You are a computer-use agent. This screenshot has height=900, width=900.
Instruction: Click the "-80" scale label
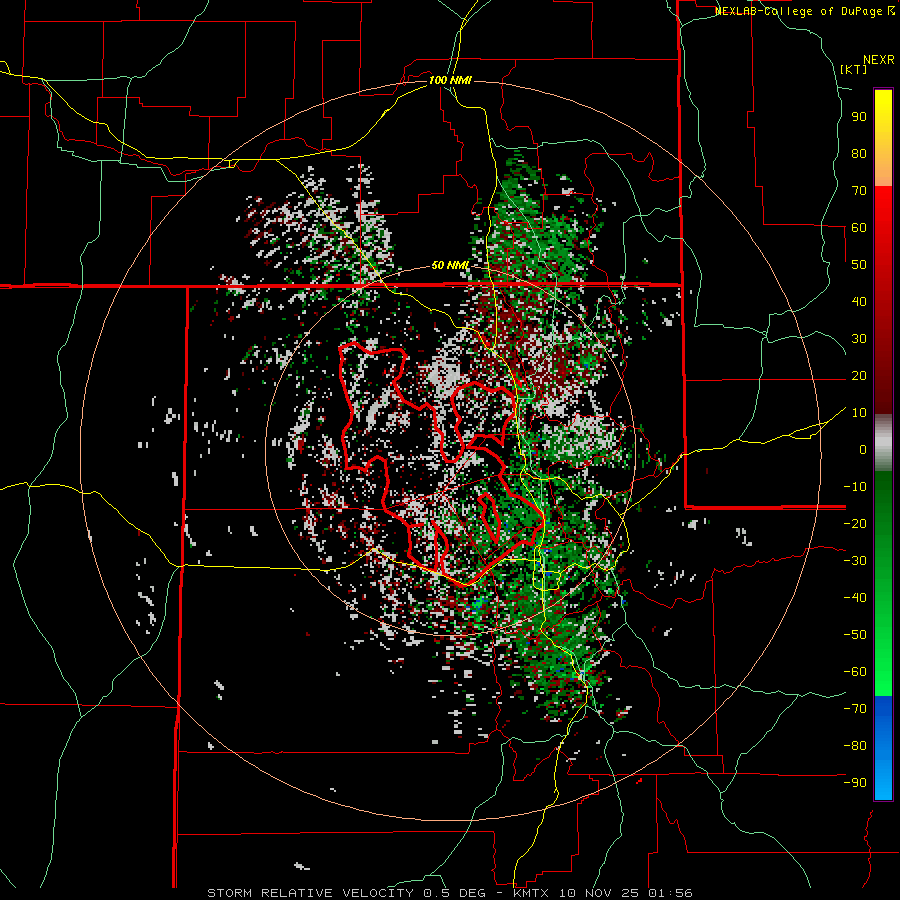pos(855,746)
